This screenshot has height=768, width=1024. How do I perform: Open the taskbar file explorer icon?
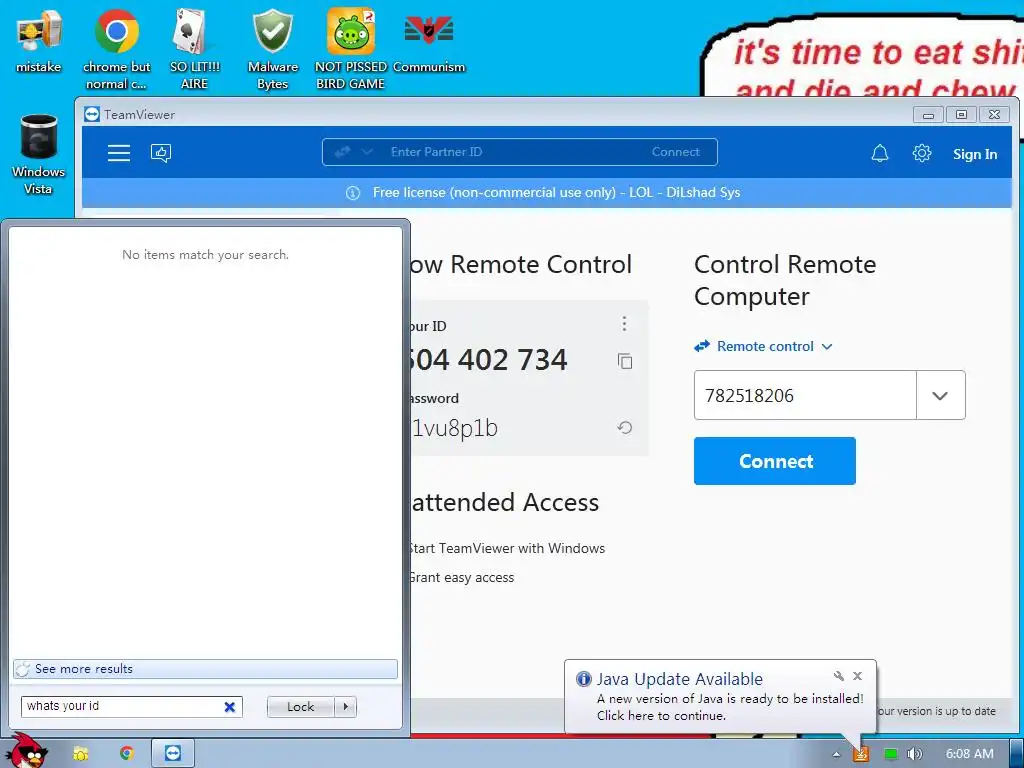tap(80, 754)
